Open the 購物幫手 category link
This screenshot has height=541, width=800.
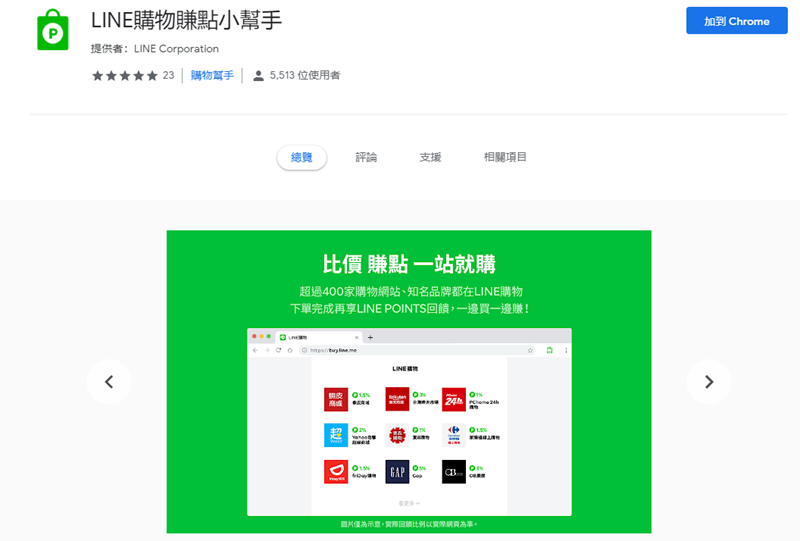tap(212, 75)
